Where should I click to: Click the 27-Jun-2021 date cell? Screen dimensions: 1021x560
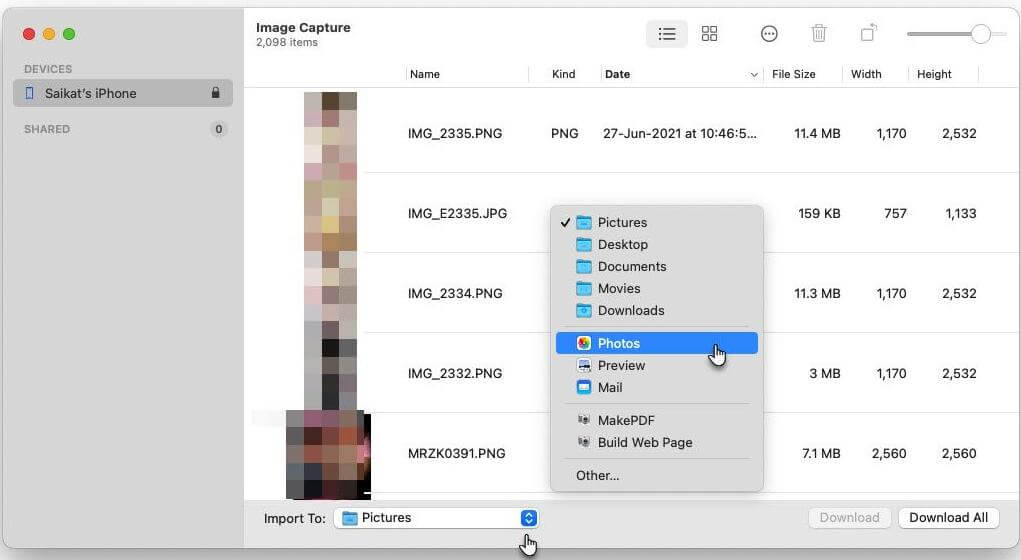click(x=679, y=133)
